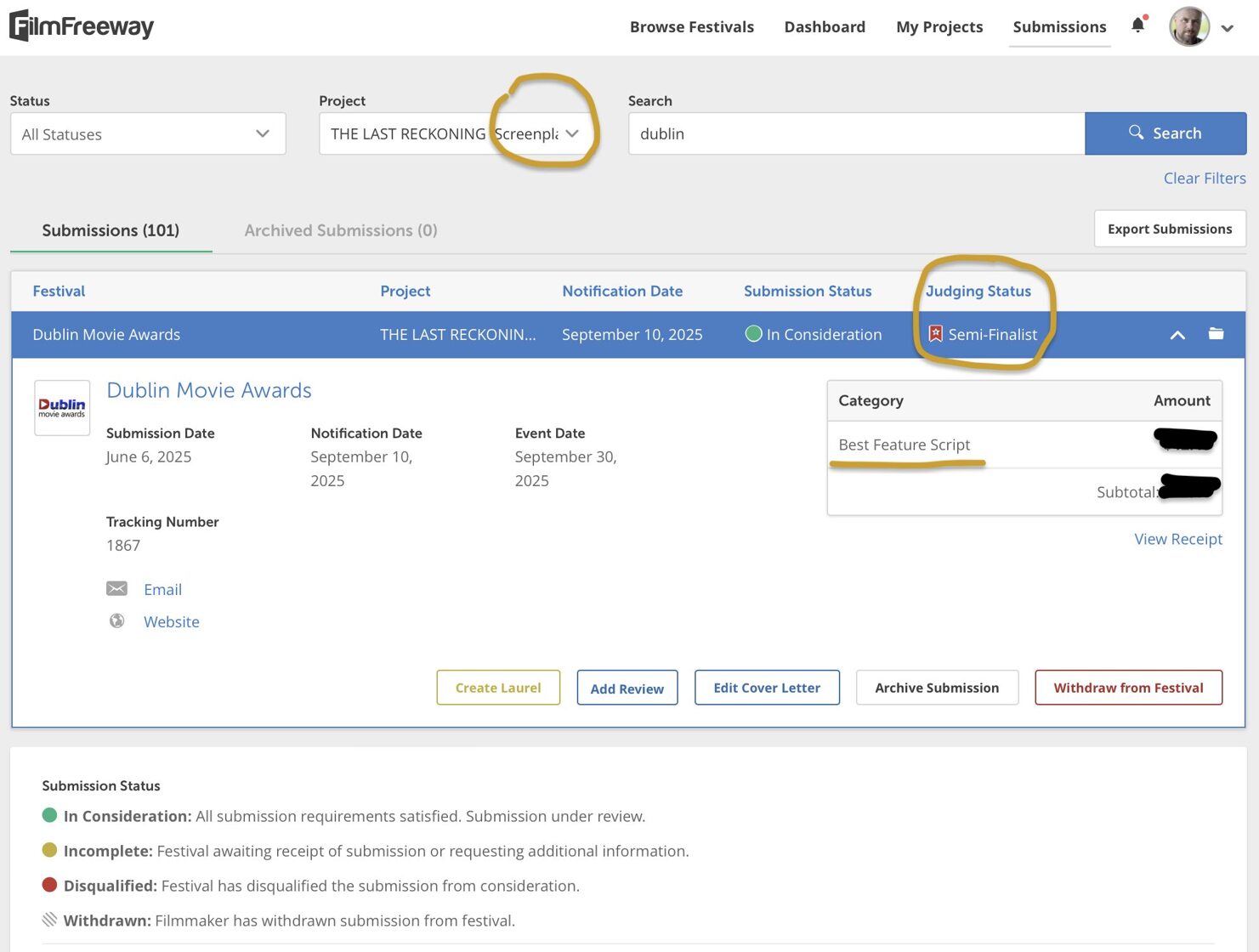Viewport: 1259px width, 952px height.
Task: Open the All Statuses dropdown
Action: coord(148,134)
